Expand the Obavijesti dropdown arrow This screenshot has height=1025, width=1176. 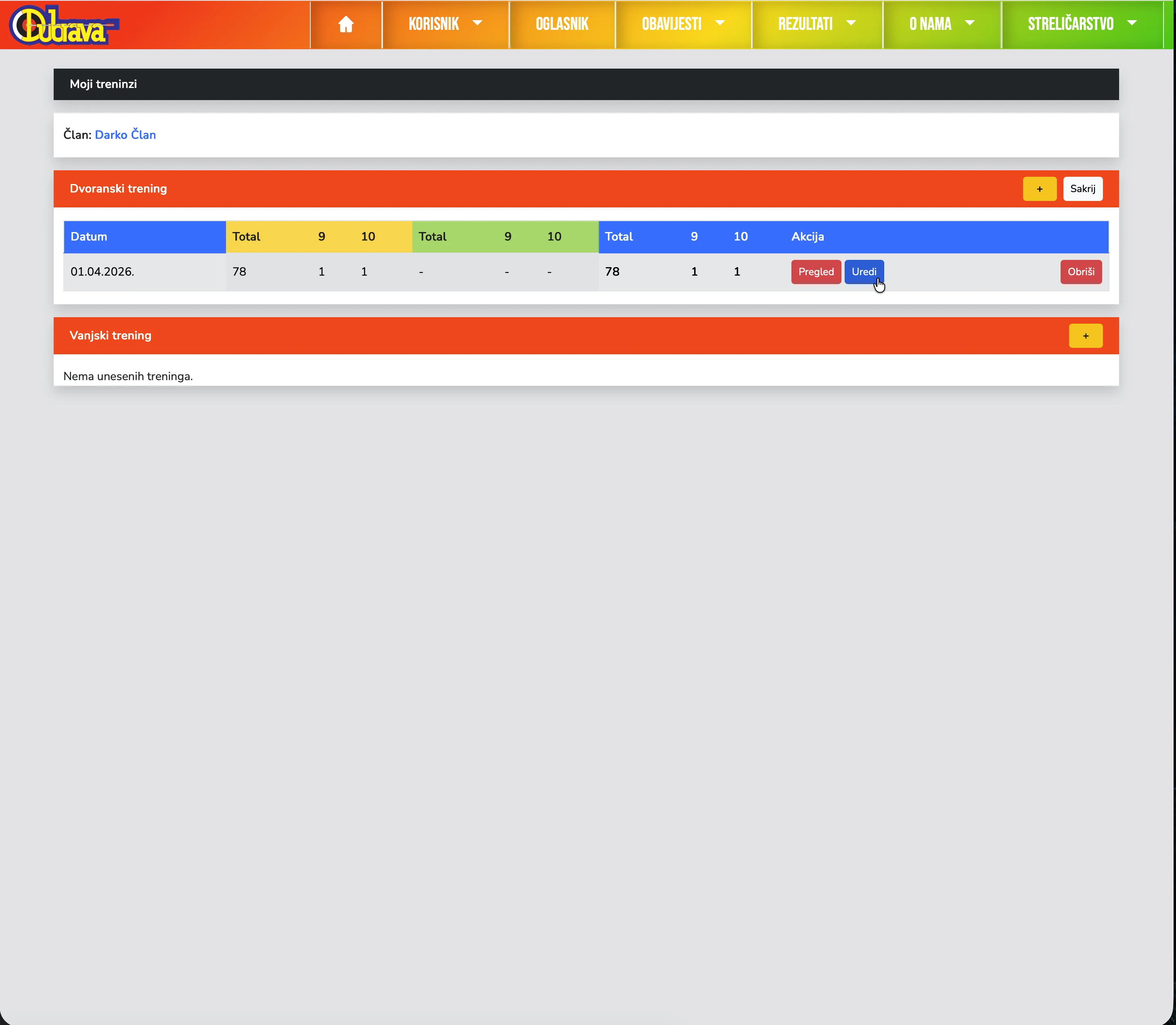[720, 23]
